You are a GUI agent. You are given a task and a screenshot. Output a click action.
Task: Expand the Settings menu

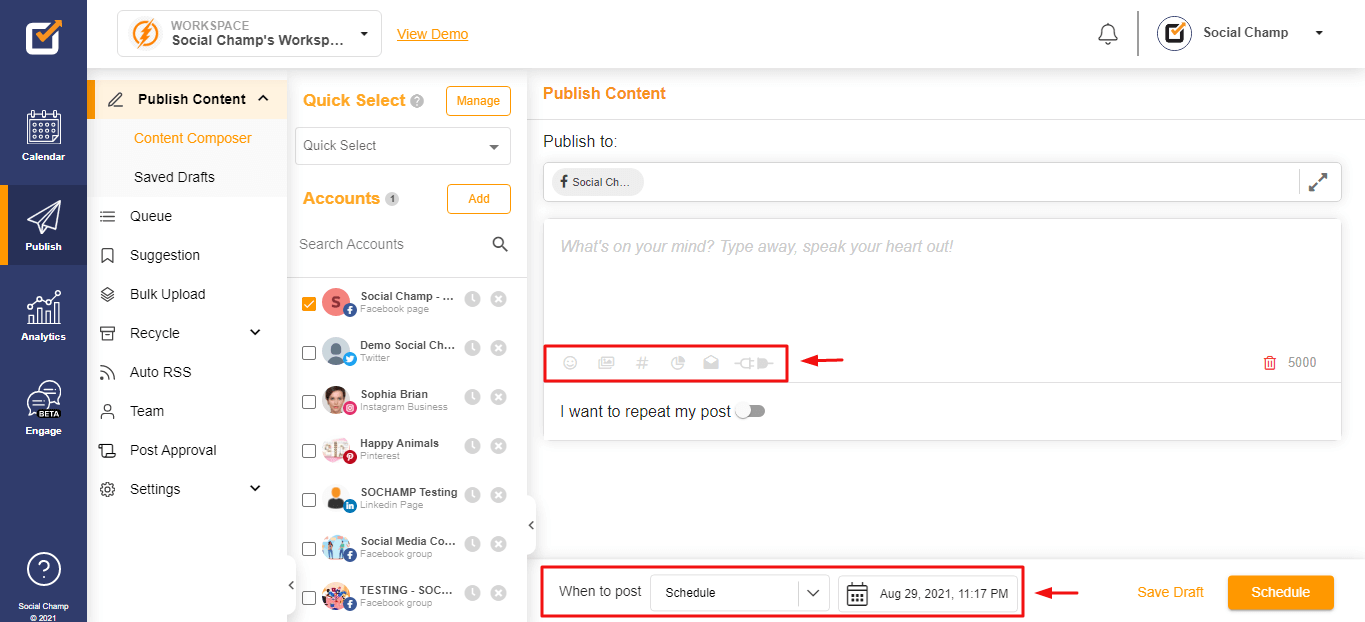tap(255, 488)
